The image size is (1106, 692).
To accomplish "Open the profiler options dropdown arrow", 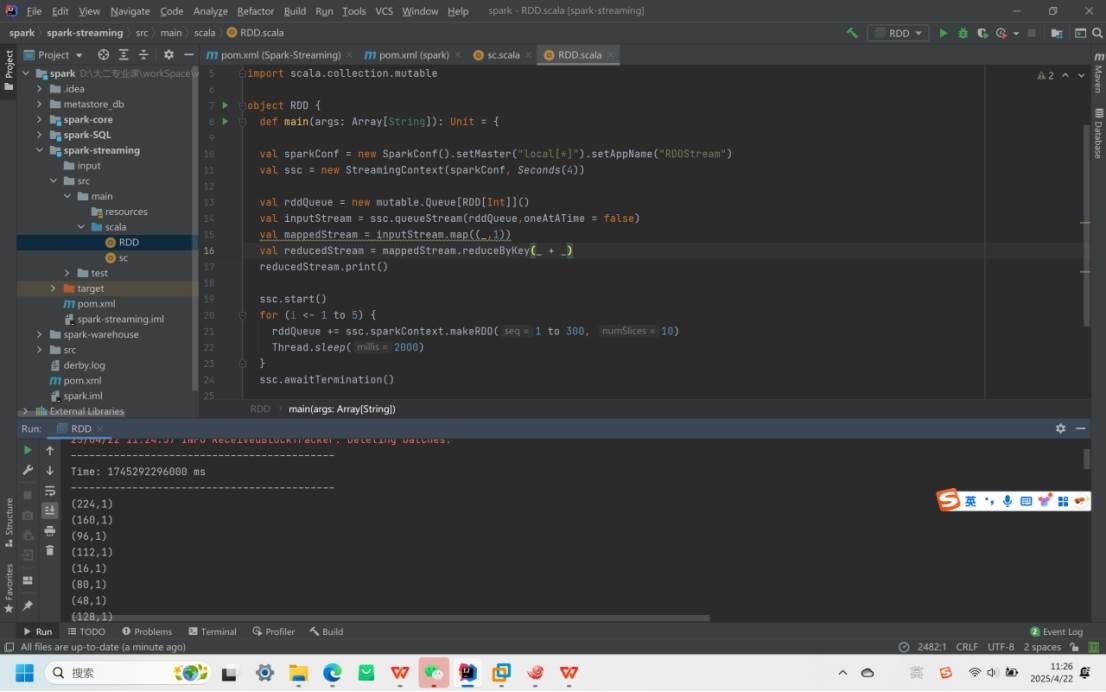I will (x=1016, y=33).
